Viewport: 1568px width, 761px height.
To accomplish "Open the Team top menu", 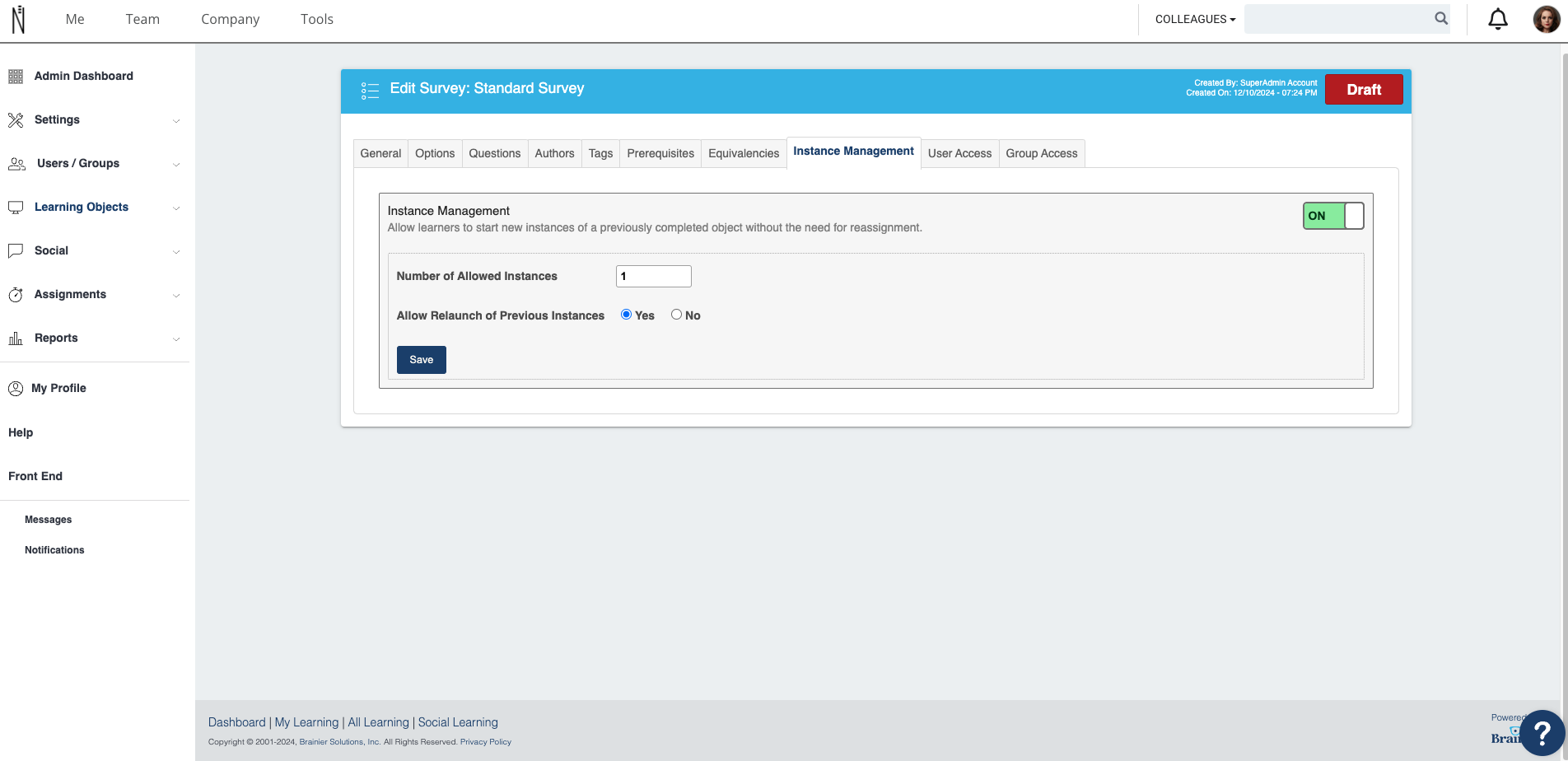I will point(142,19).
